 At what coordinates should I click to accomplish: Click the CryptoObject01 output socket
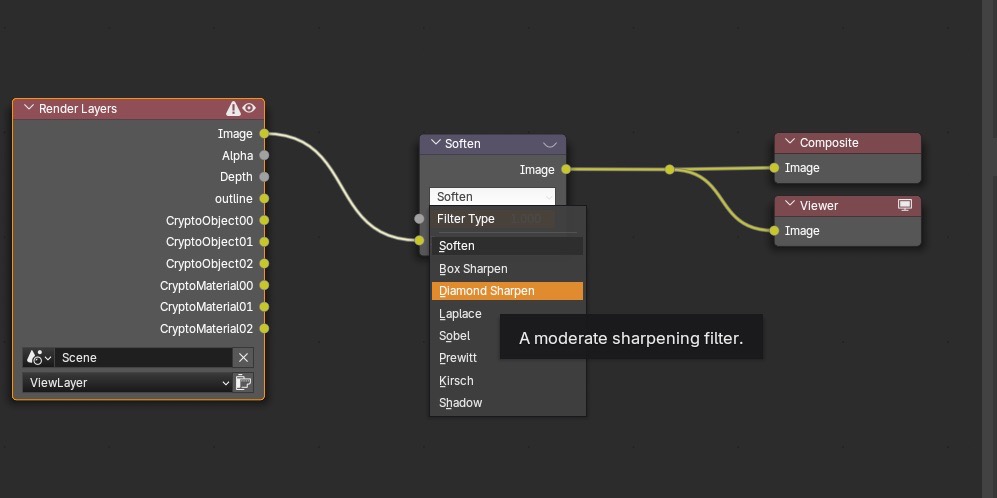tap(264, 242)
